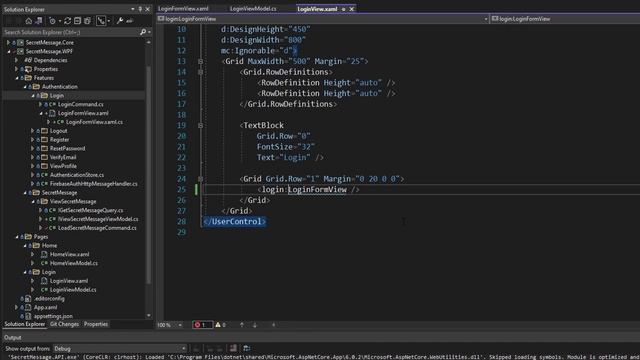Focus the Search Solution Explorer input box
The width and height of the screenshot is (640, 360).
click(70, 32)
